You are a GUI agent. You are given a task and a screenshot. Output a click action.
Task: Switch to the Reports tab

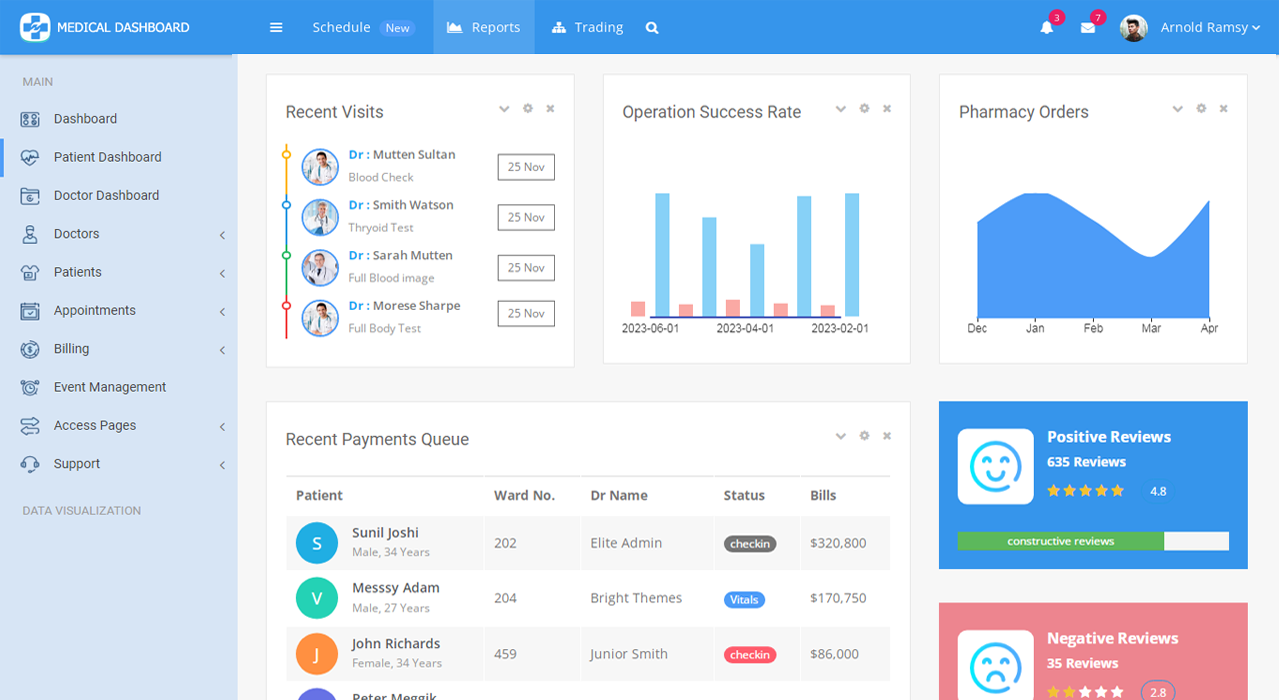[x=483, y=27]
